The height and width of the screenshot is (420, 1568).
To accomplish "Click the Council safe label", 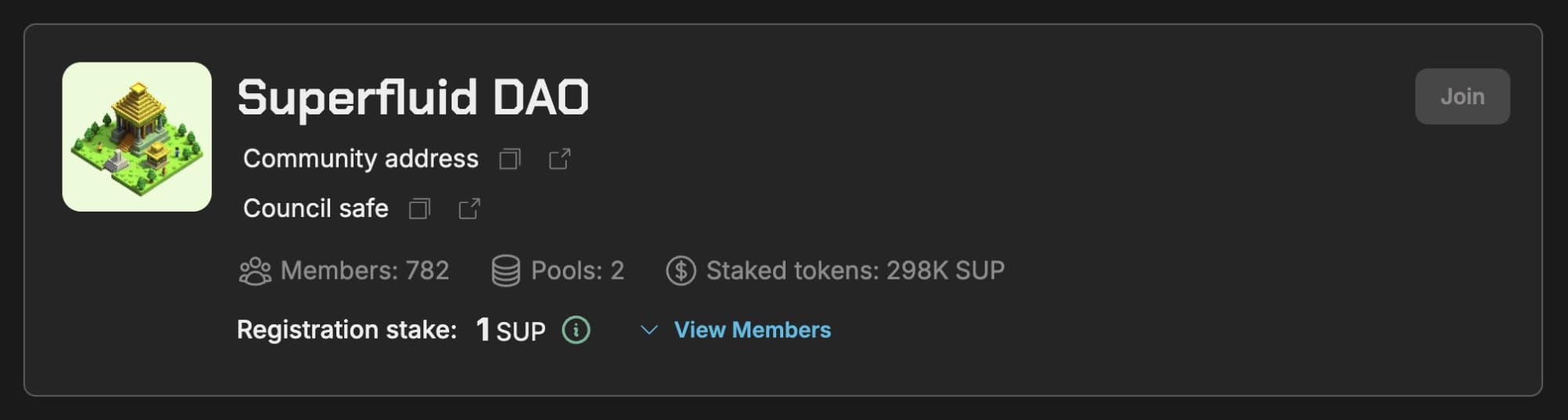I will (x=316, y=208).
